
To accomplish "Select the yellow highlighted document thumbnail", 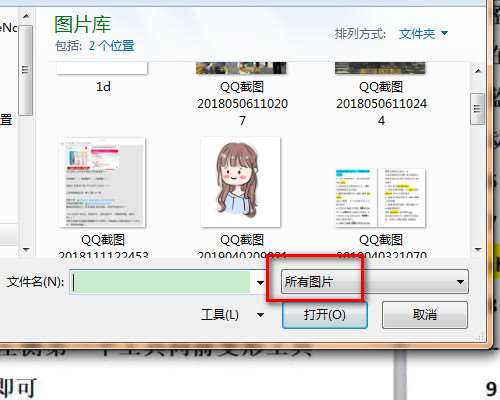I will (380, 198).
